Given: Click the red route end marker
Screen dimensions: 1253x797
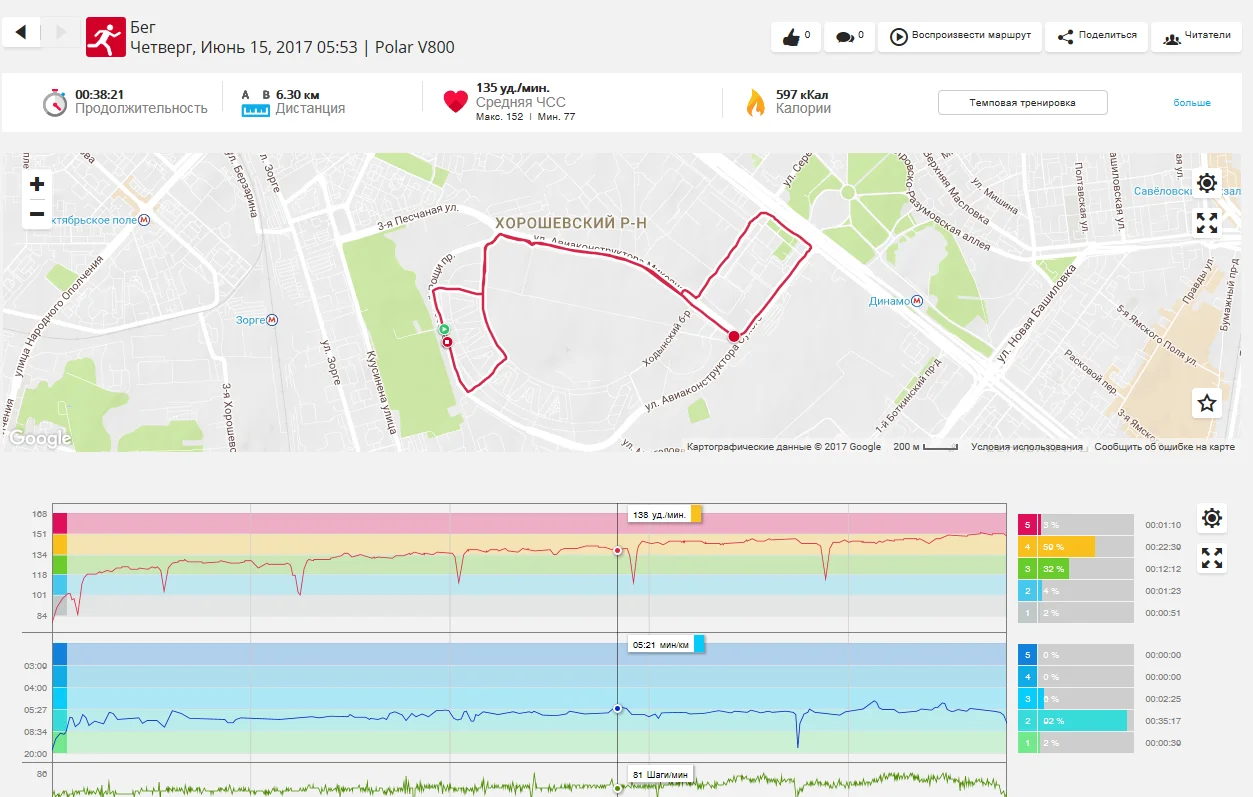Looking at the screenshot, I should point(447,342).
